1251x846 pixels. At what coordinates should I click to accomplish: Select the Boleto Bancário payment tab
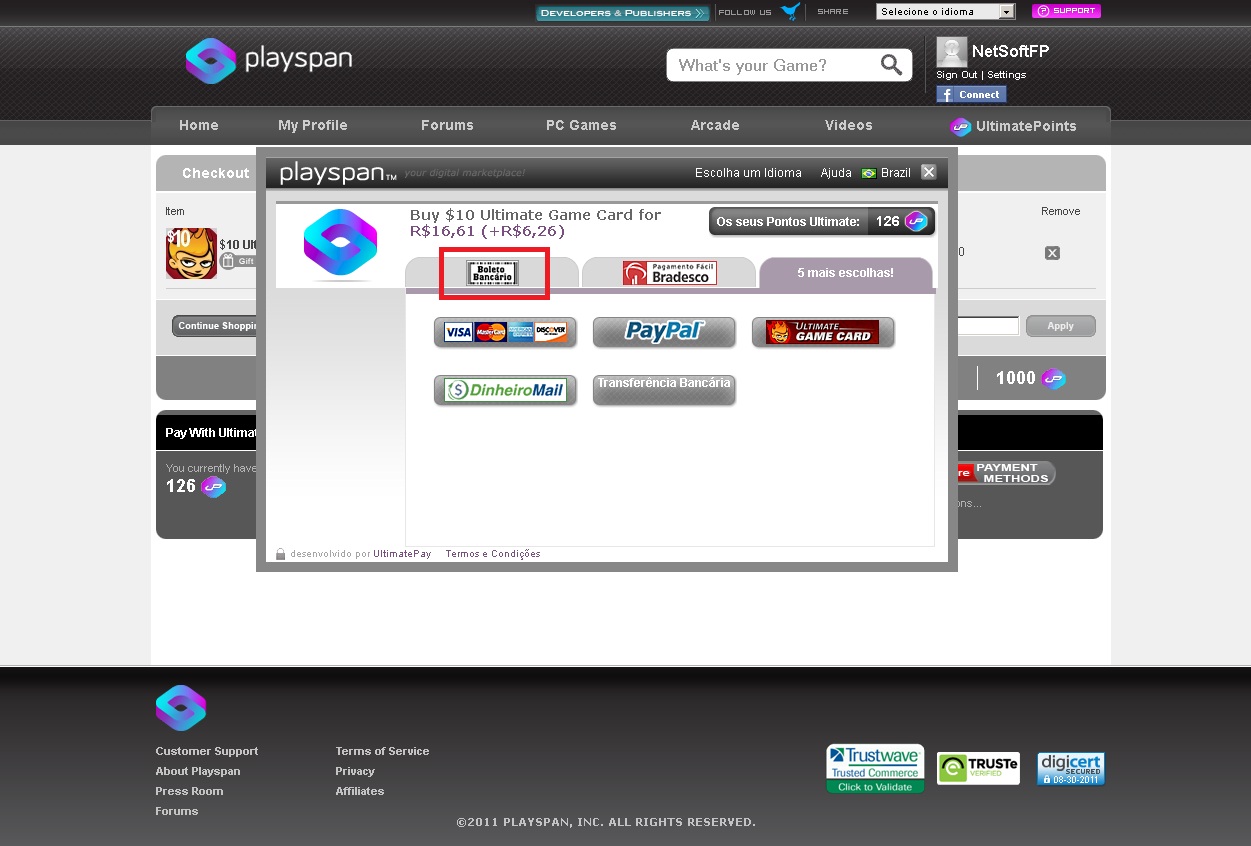click(x=492, y=272)
